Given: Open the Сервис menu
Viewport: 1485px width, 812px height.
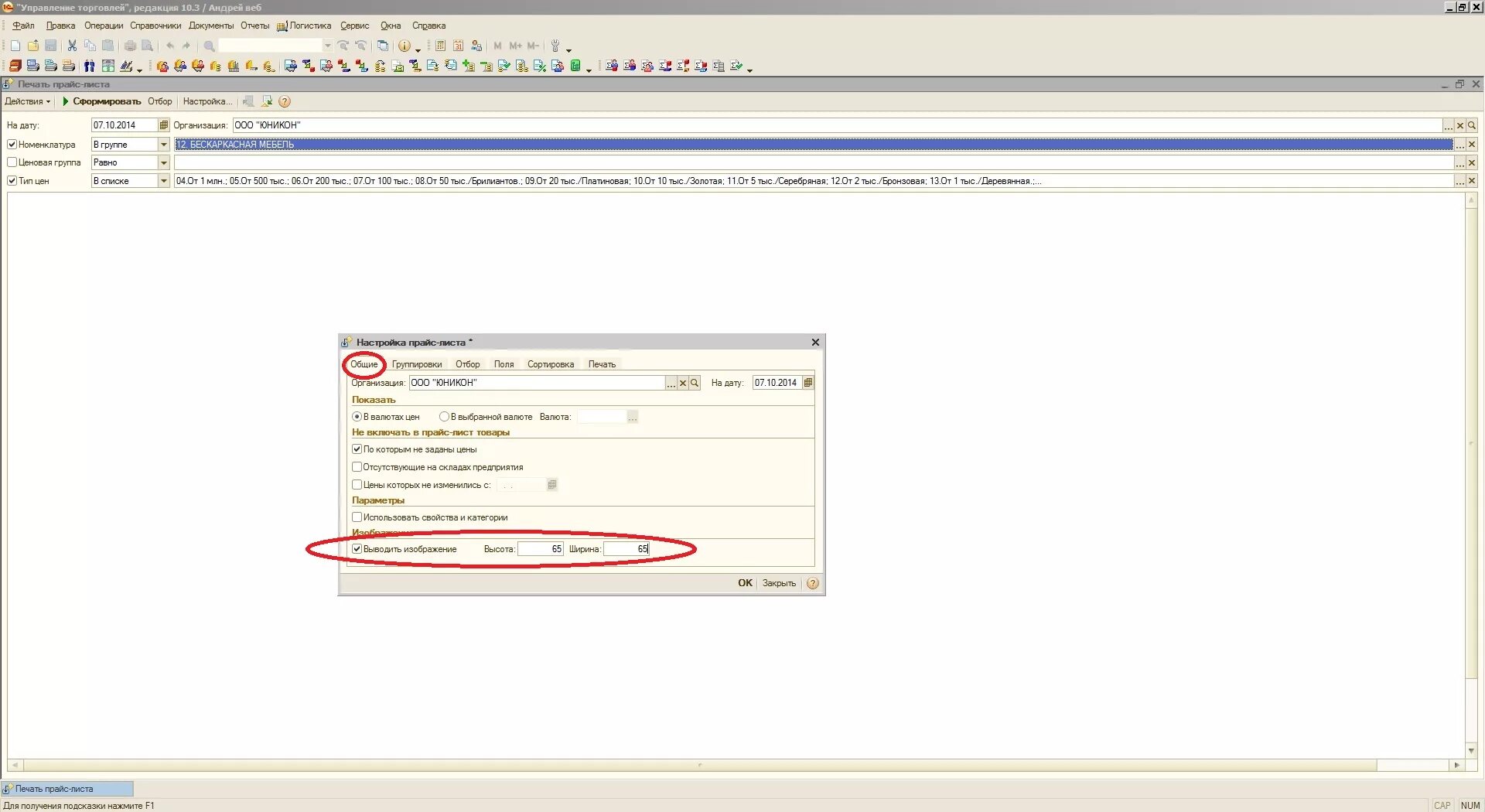Looking at the screenshot, I should [x=355, y=26].
